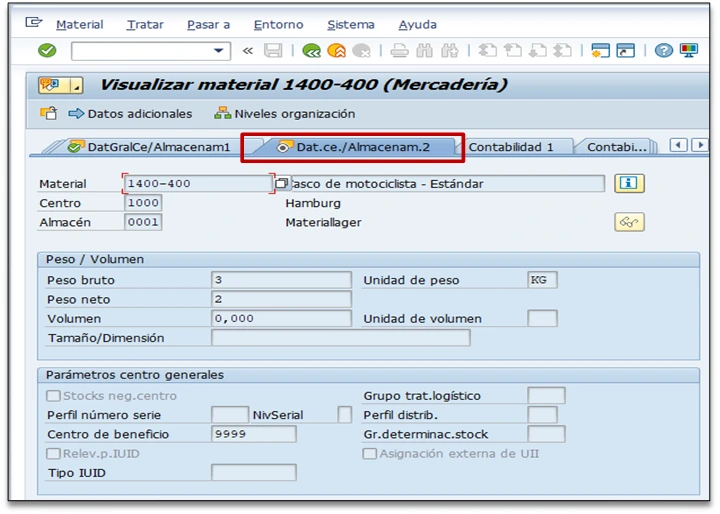The image size is (720, 514).
Task: Click the Unidad de peso KG field
Action: [542, 280]
